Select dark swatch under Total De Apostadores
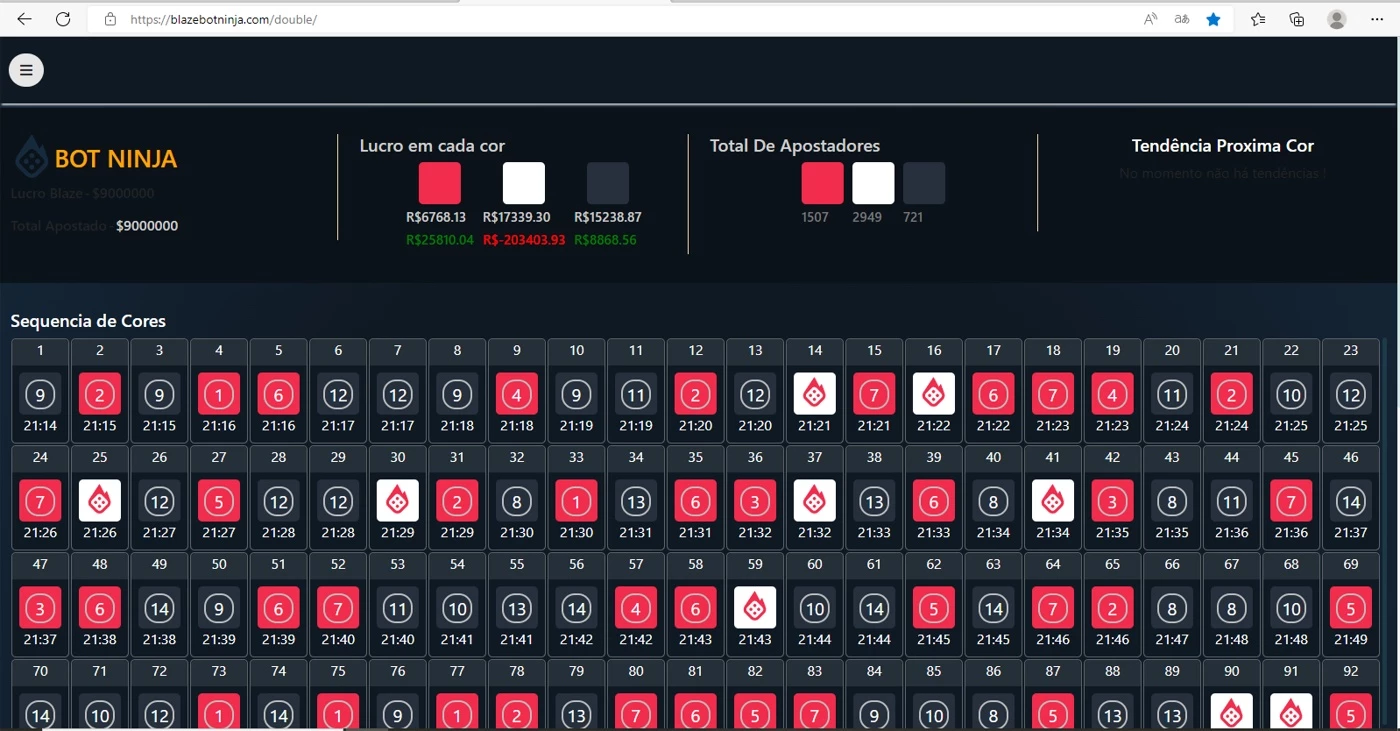1400x731 pixels. (x=924, y=183)
